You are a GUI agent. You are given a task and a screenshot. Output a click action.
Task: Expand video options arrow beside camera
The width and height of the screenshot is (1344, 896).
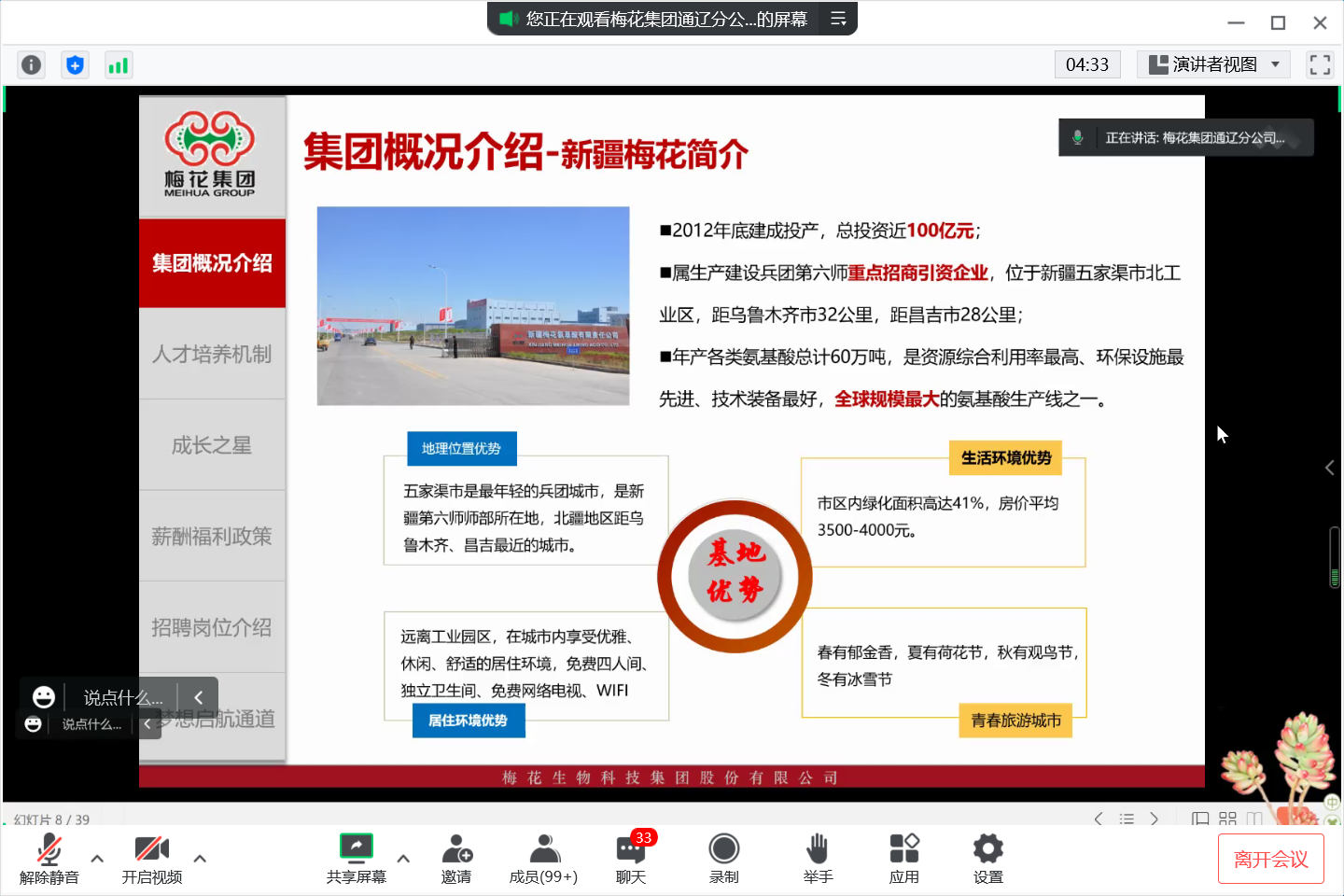tap(200, 858)
